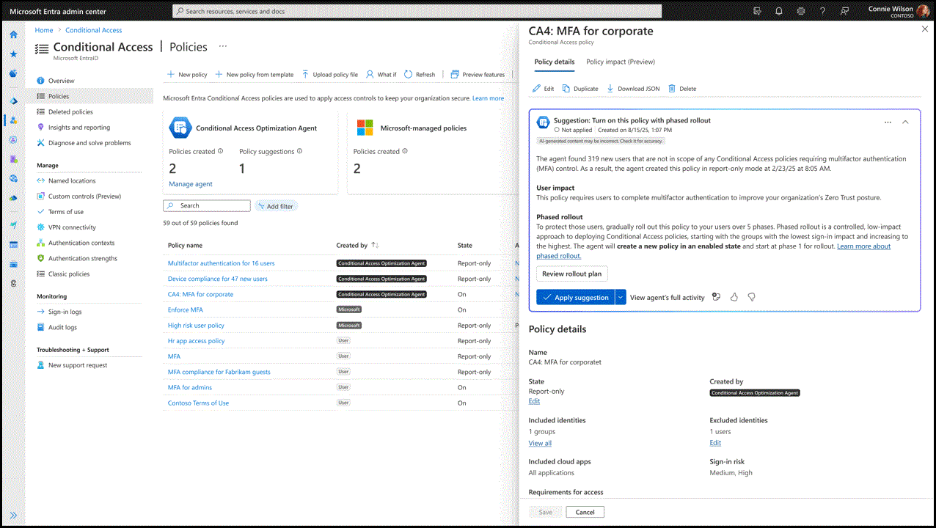Open help question mark icon
Screen dimensions: 936x528
(823, 11)
